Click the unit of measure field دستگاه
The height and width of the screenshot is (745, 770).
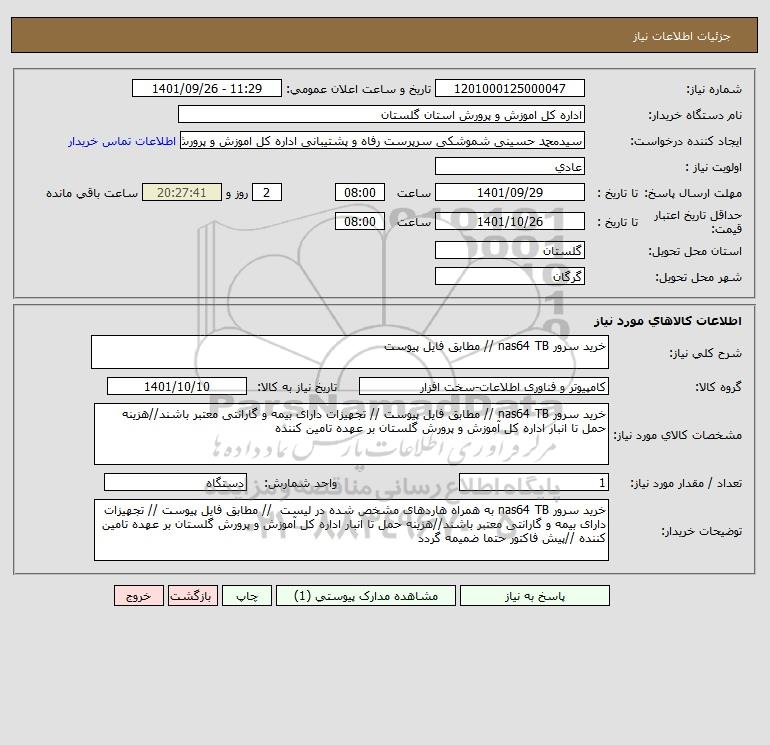[x=175, y=483]
